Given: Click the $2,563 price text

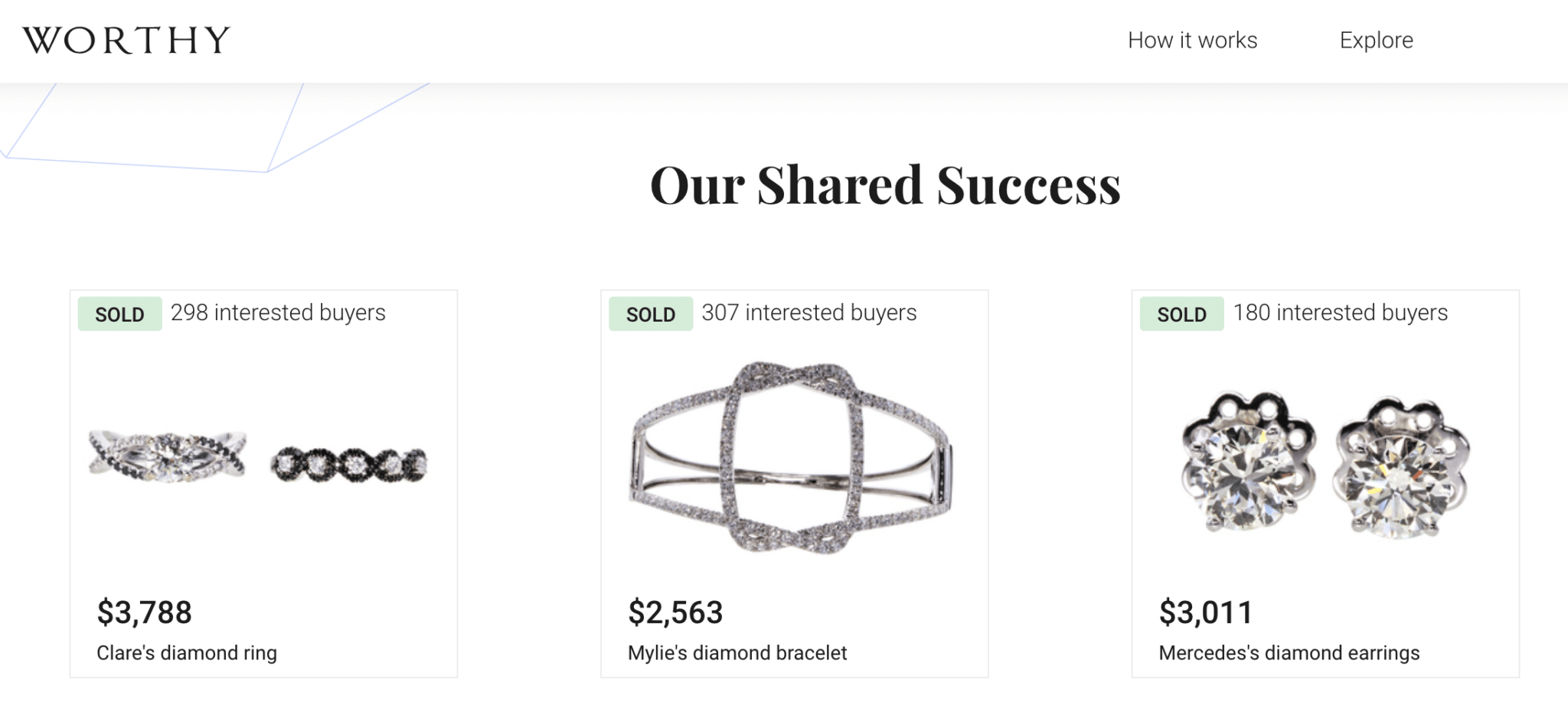Looking at the screenshot, I should (676, 613).
